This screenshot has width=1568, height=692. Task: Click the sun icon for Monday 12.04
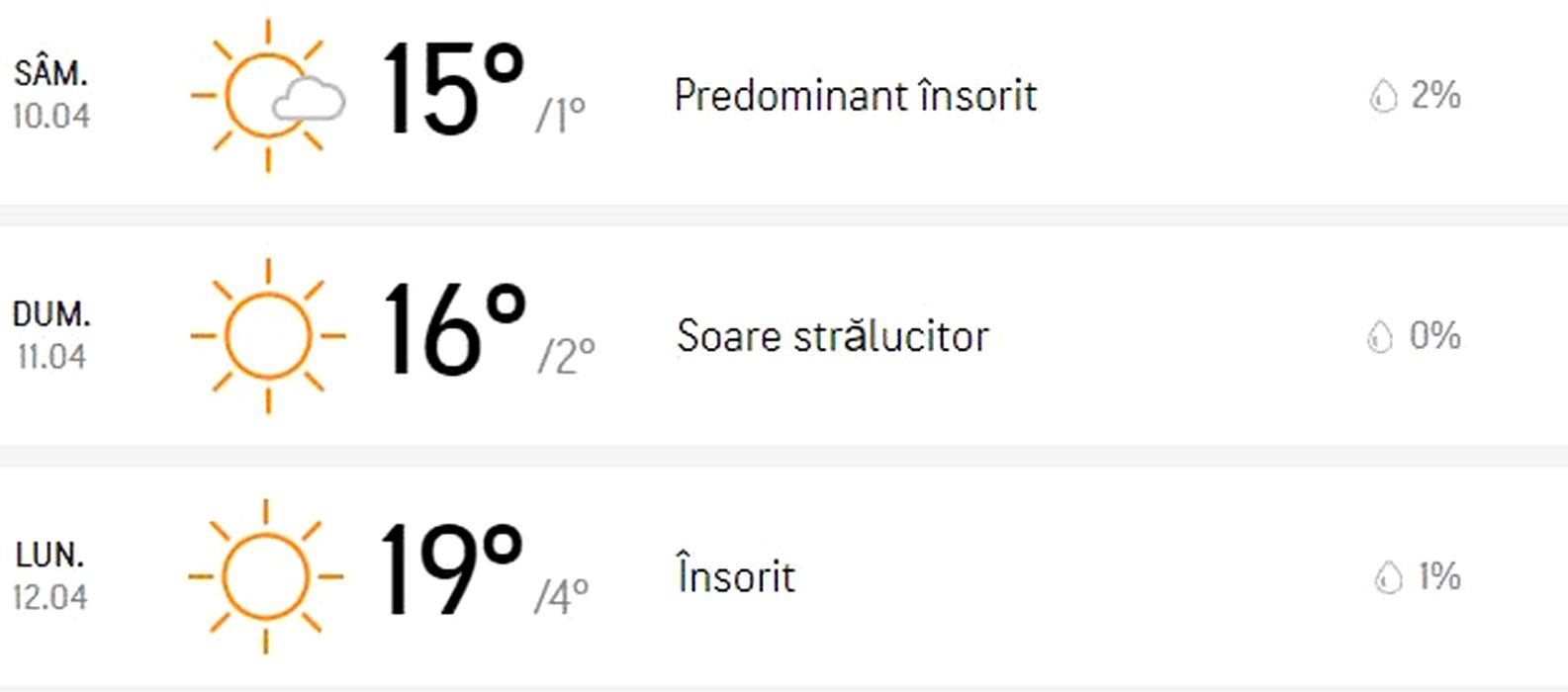coord(265,576)
